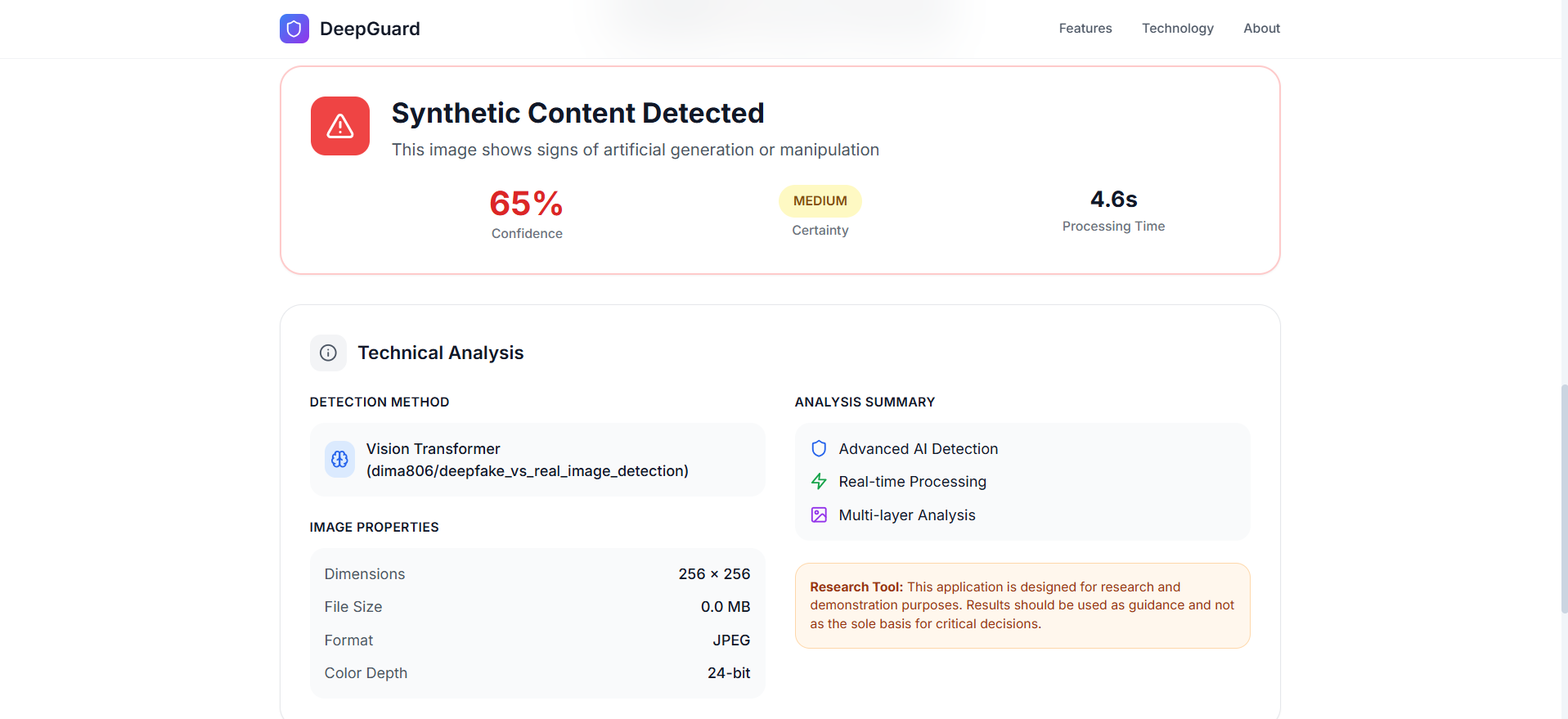Click the Technical Analysis info icon

328,353
